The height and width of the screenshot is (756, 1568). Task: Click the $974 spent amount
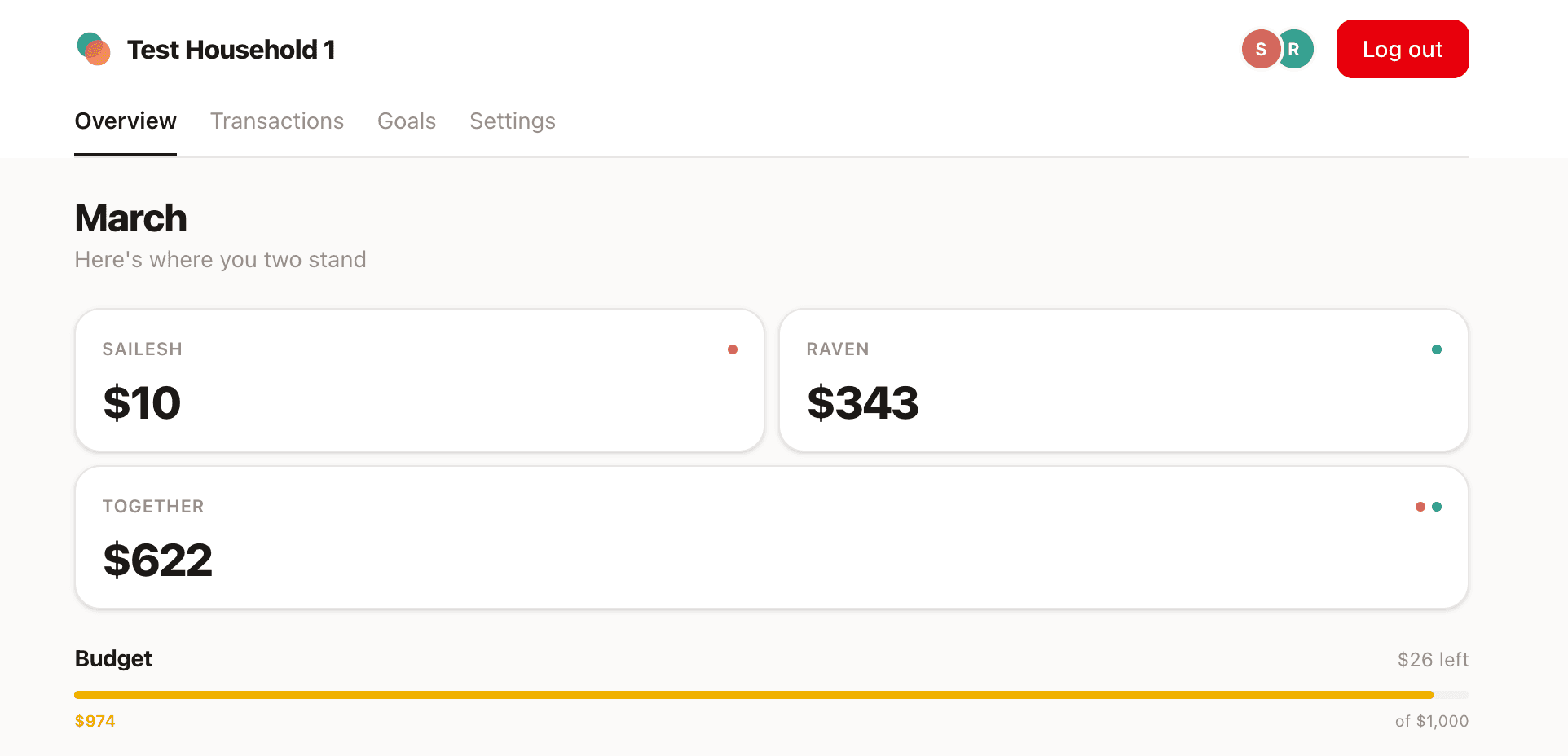pos(95,720)
